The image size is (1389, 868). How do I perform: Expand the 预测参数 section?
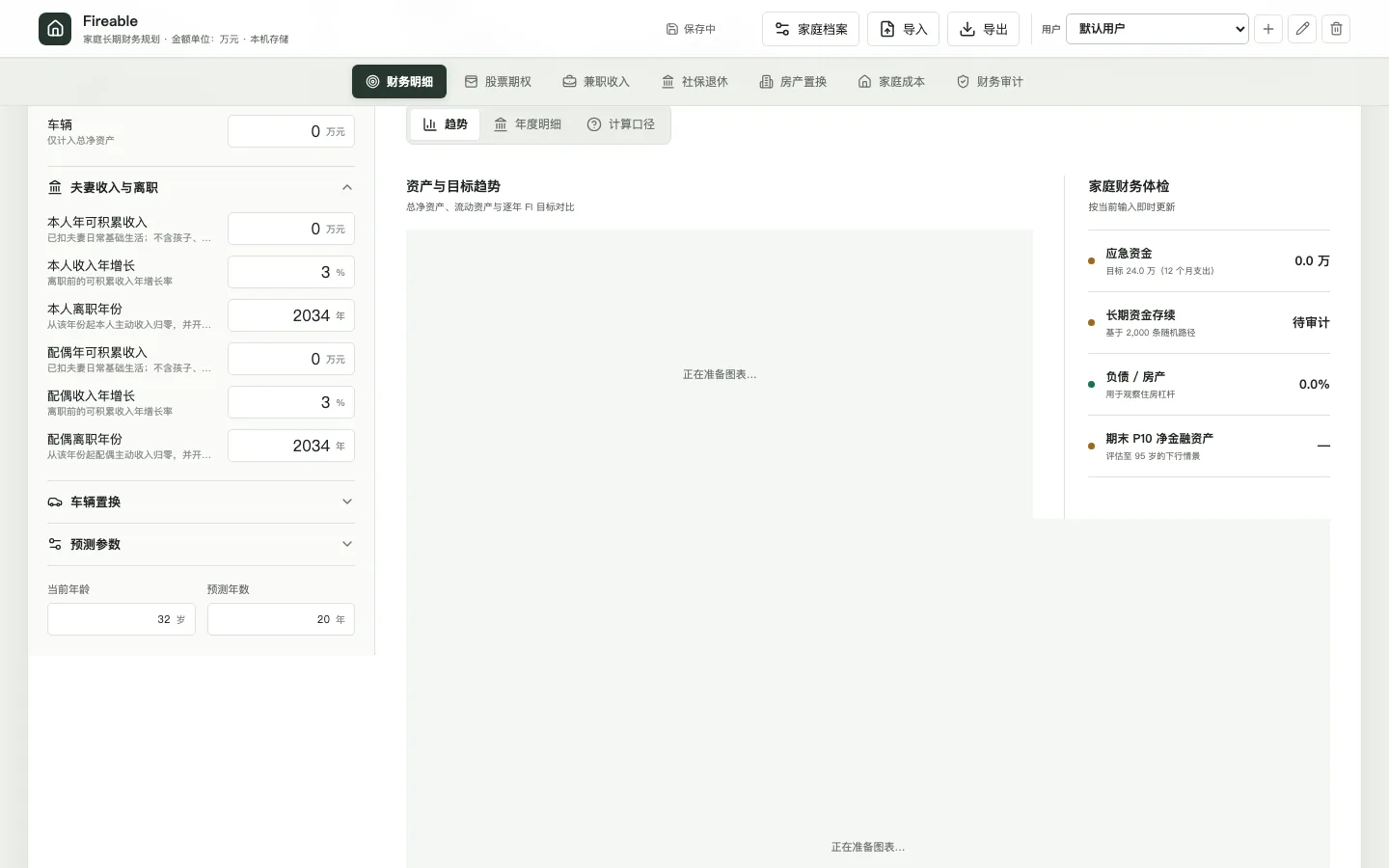[201, 544]
